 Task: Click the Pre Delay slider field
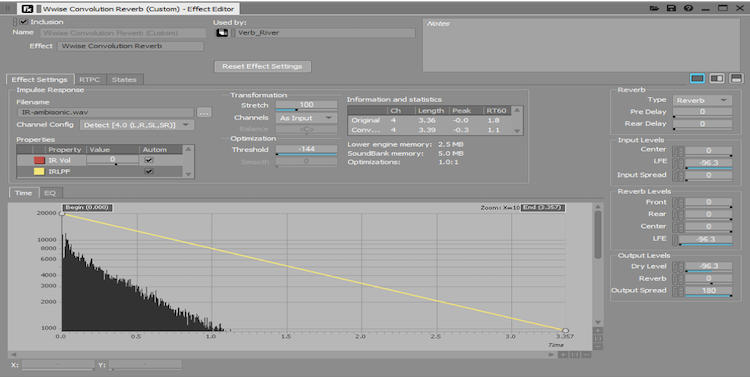[x=702, y=112]
